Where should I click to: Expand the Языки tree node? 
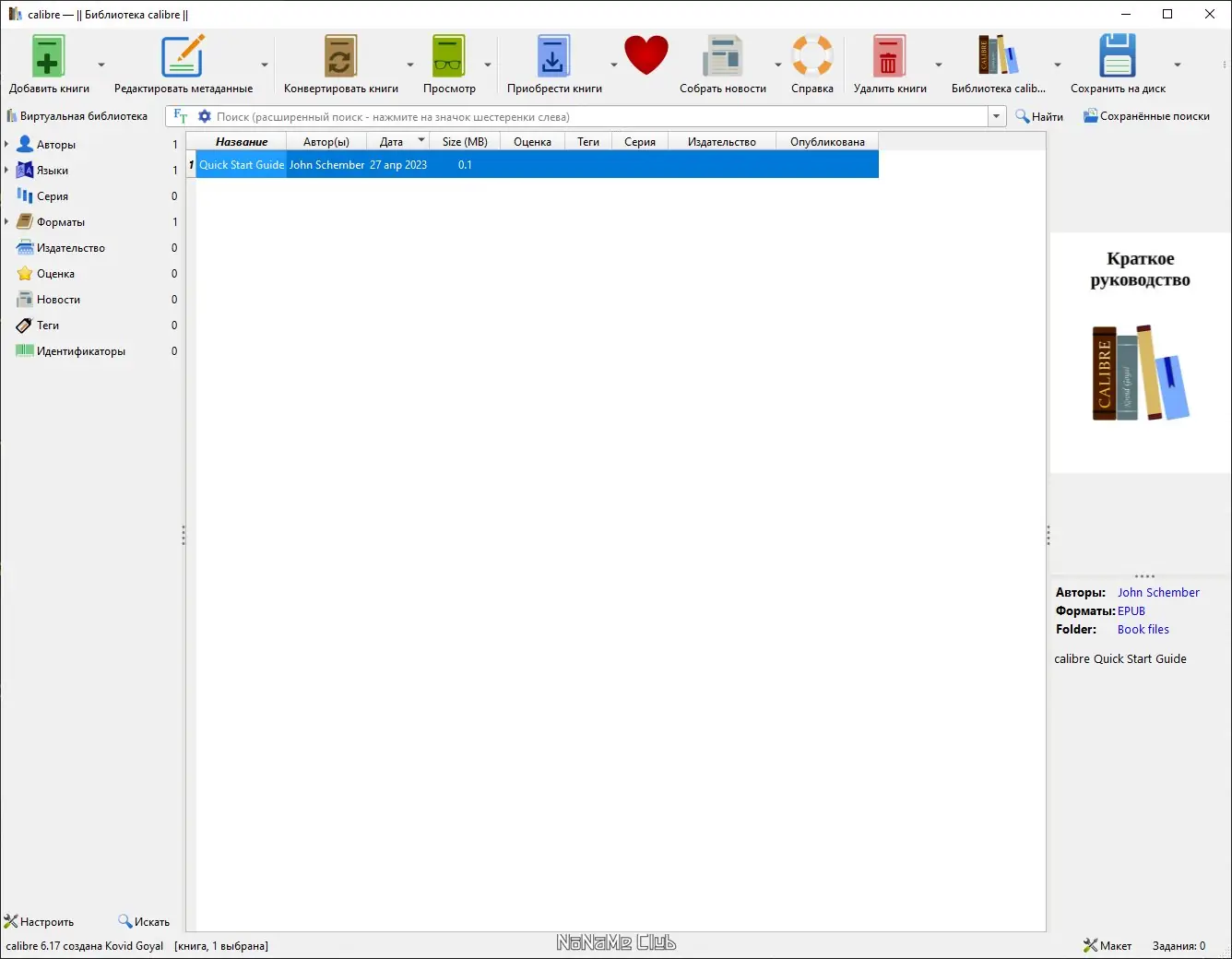pos(6,170)
